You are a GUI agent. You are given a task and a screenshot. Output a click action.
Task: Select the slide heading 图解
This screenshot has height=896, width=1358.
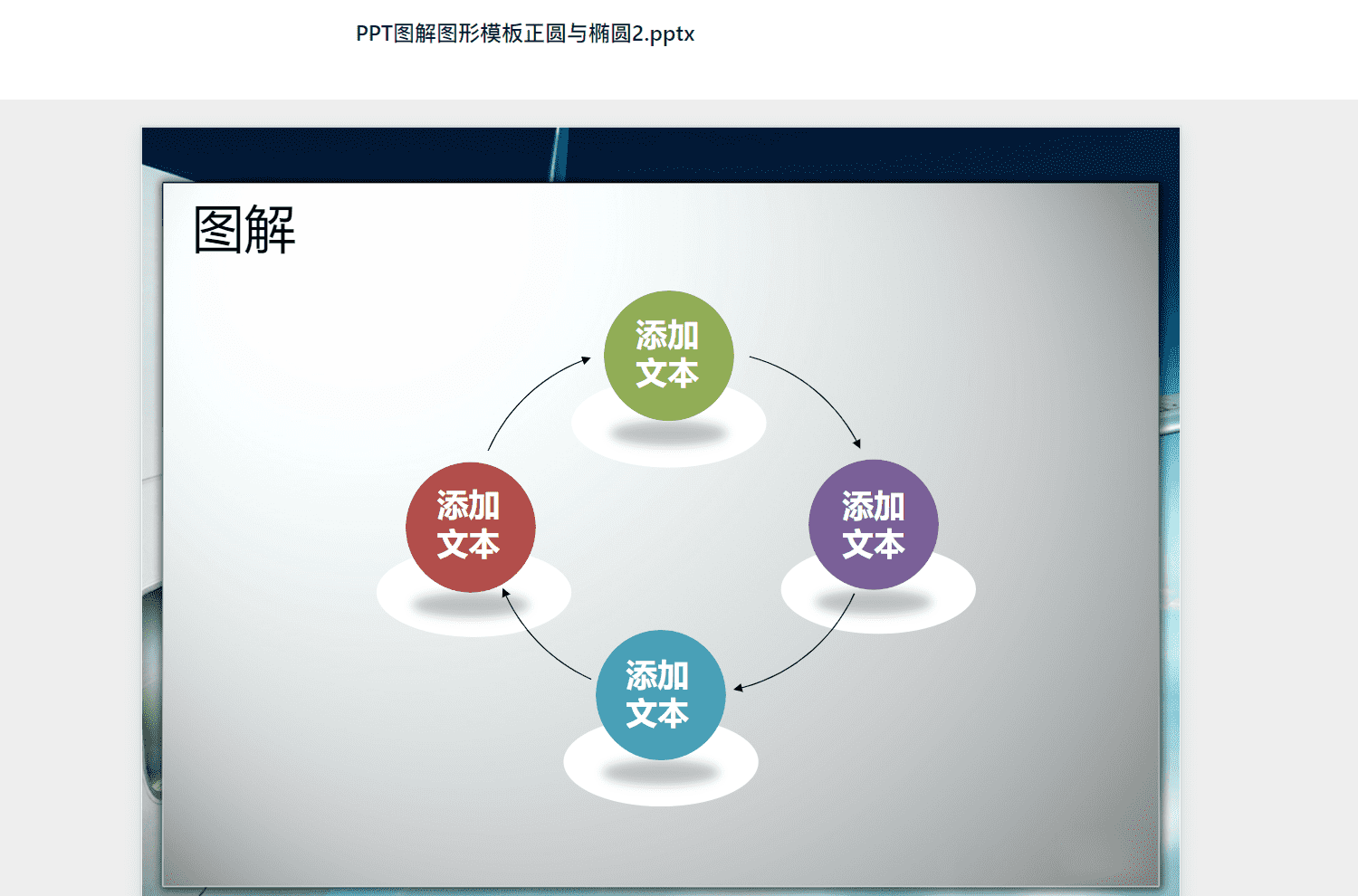click(x=244, y=230)
